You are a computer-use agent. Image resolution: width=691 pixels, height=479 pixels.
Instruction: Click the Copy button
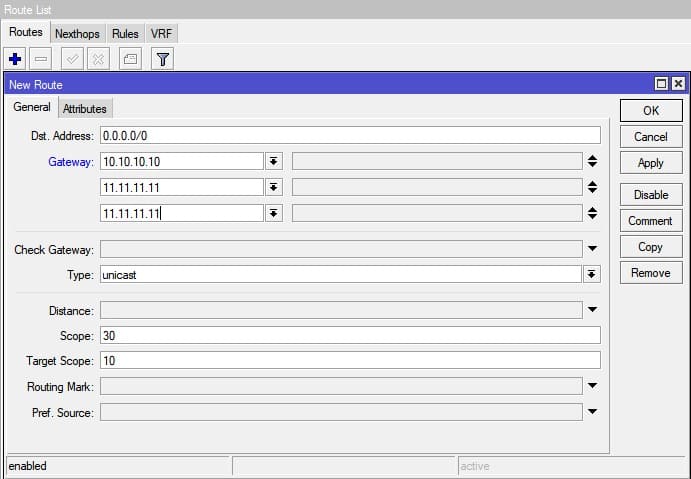651,247
